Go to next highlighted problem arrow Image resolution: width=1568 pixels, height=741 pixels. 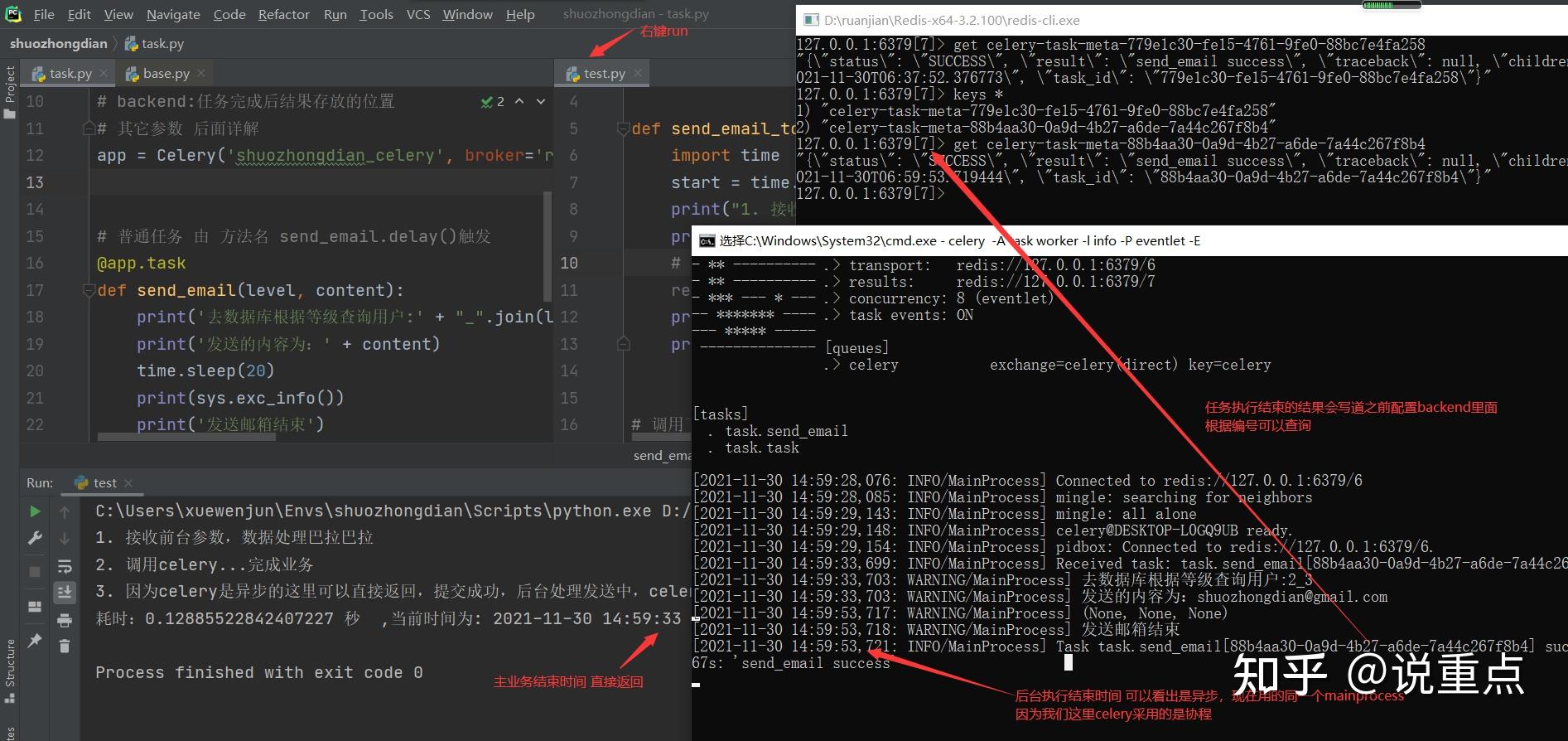click(541, 101)
